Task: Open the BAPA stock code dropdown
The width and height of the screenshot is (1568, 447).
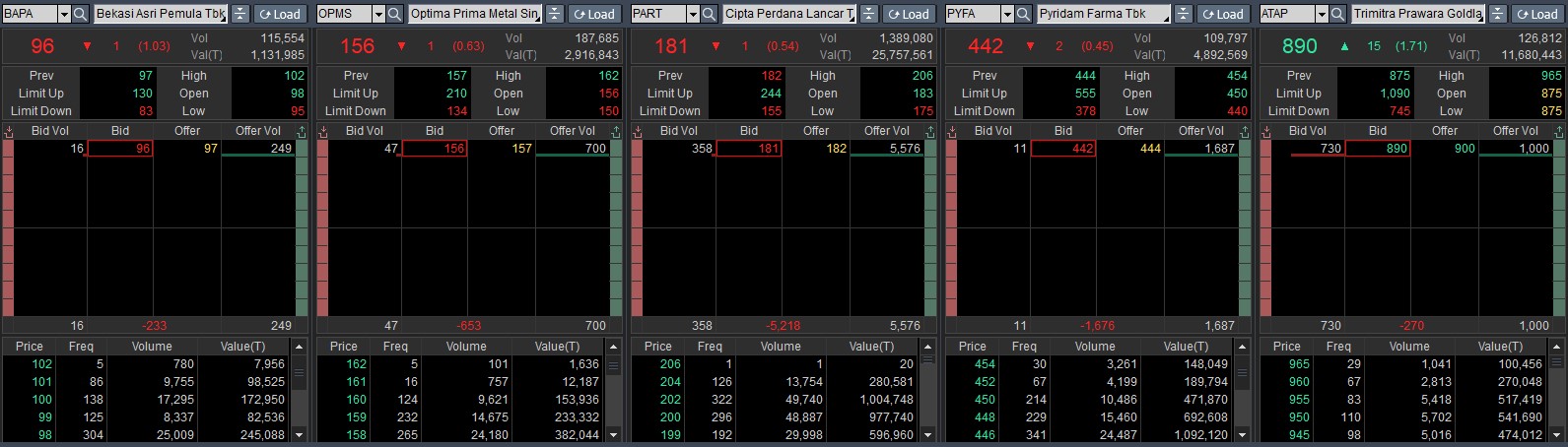Action: pyautogui.click(x=64, y=14)
